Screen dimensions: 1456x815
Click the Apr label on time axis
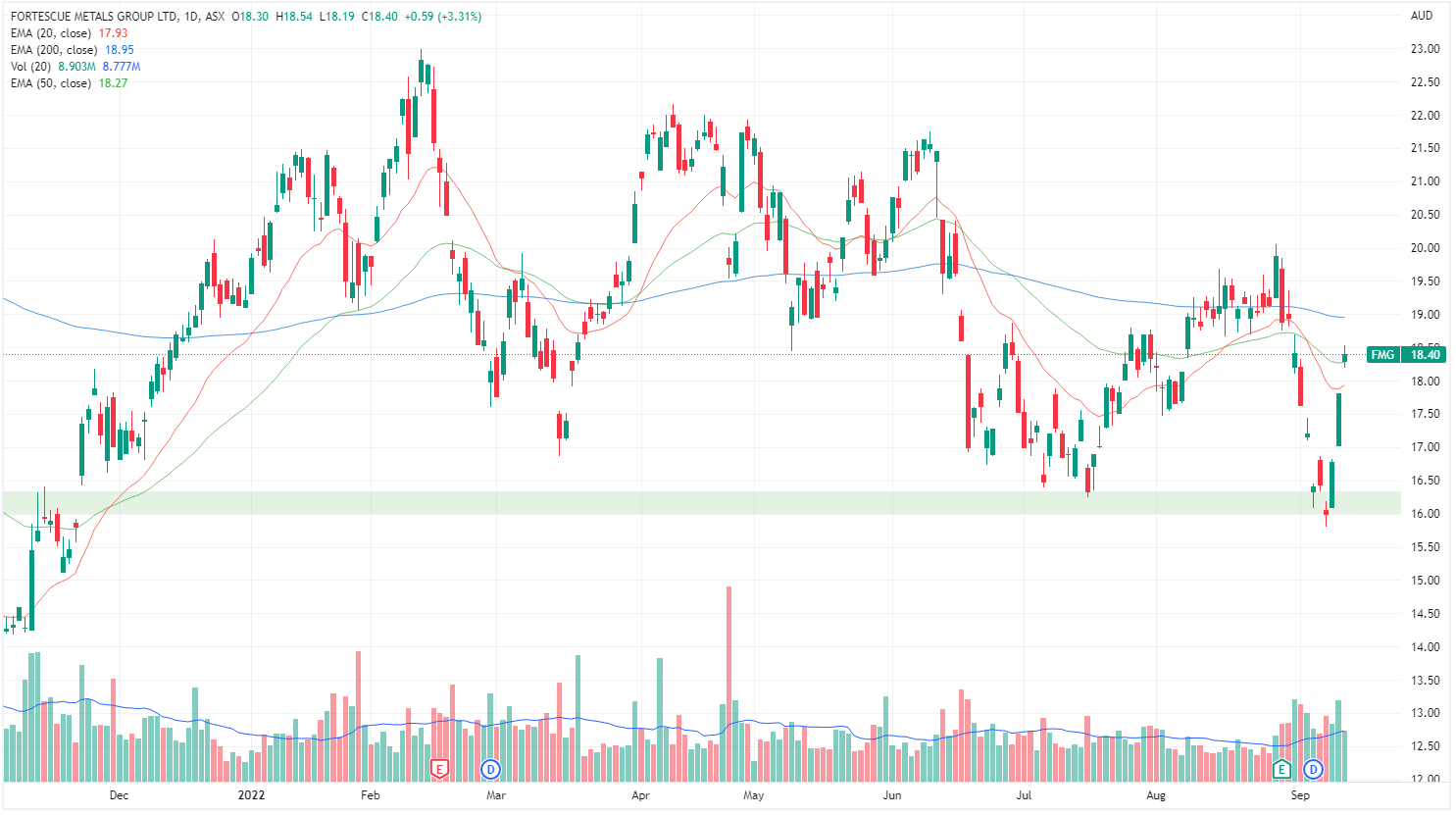pos(640,795)
